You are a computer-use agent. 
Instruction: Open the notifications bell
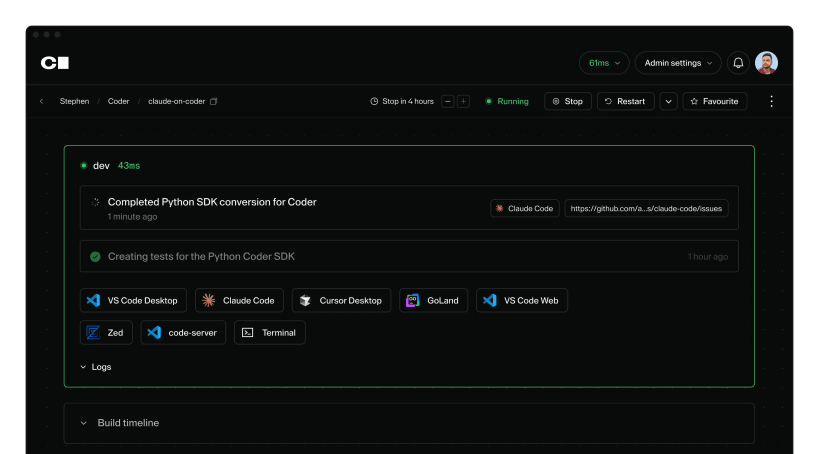click(x=738, y=63)
